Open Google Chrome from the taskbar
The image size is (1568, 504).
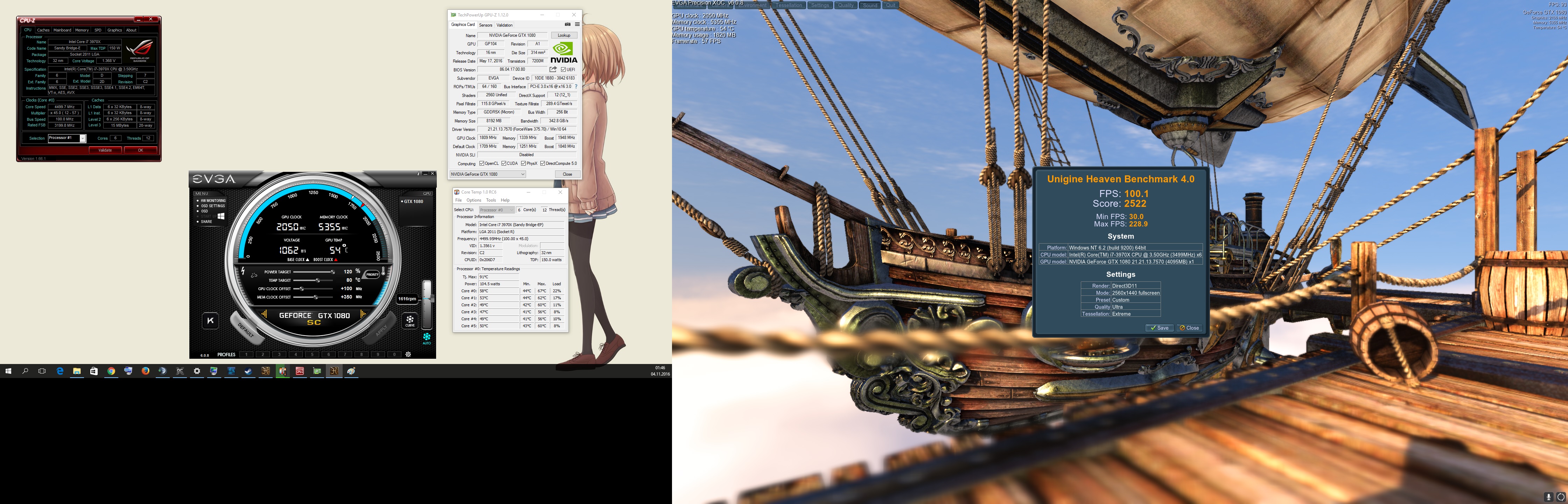tap(111, 371)
